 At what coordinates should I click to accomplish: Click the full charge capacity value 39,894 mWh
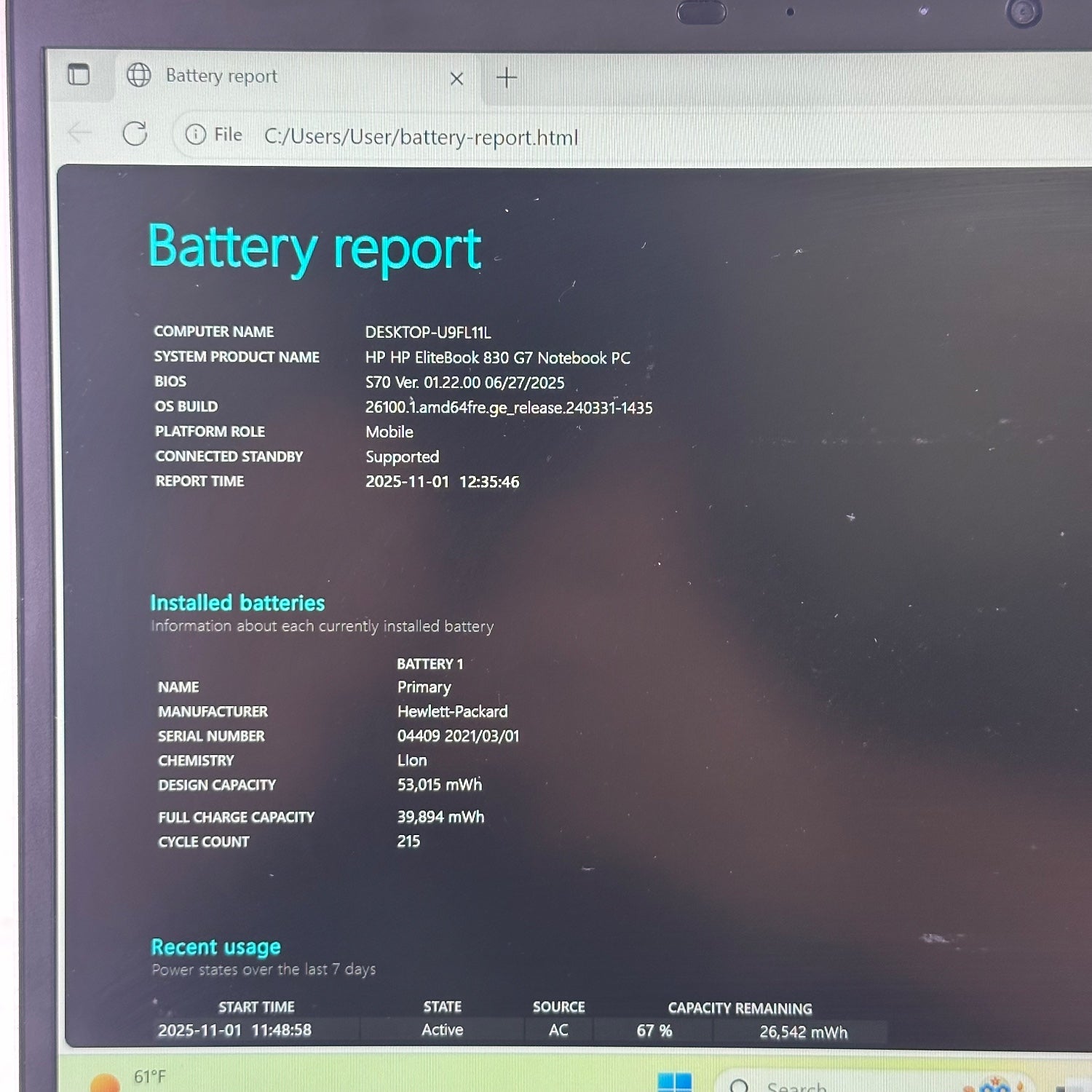point(440,817)
